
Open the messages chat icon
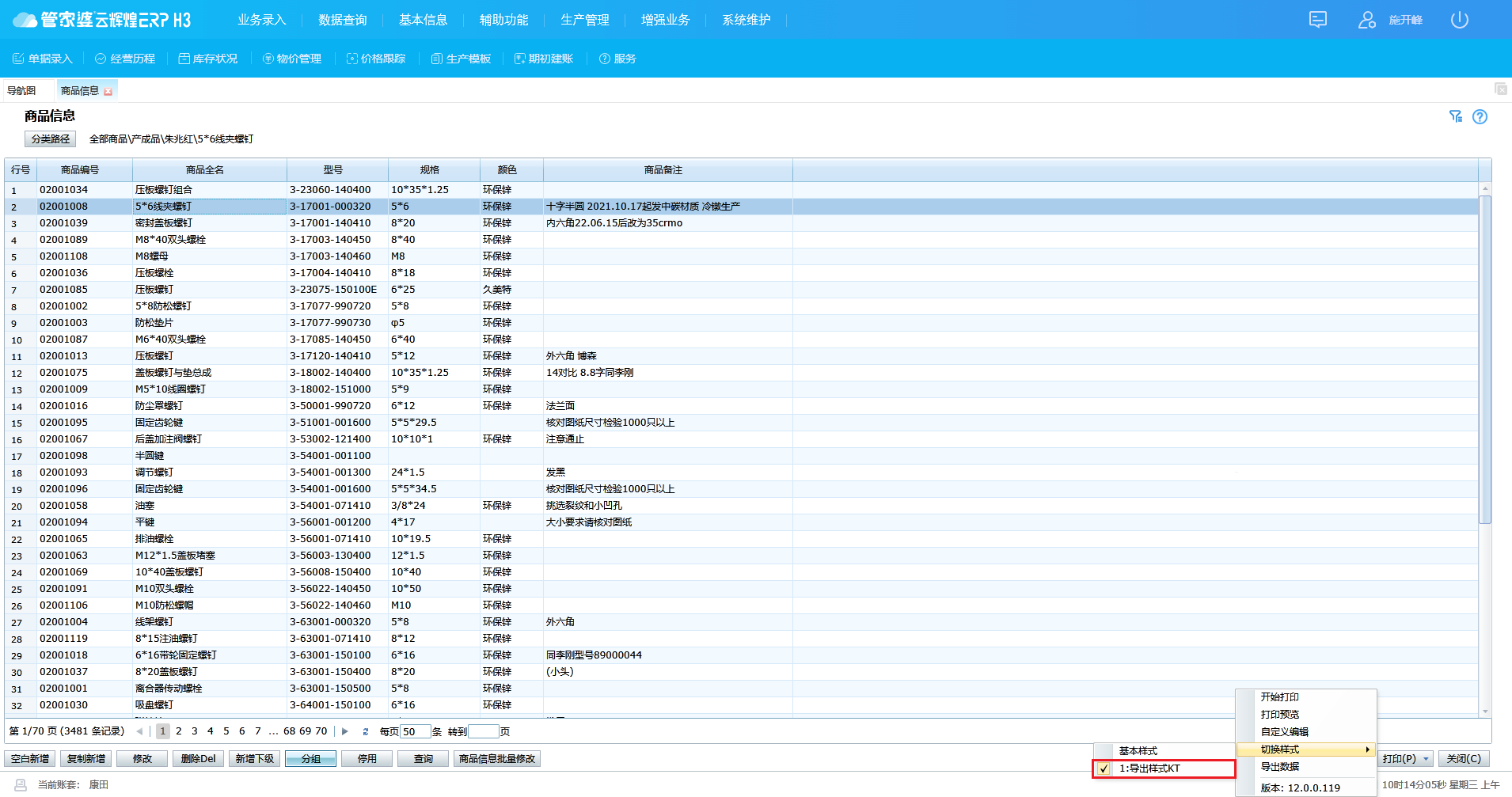pyautogui.click(x=1317, y=20)
